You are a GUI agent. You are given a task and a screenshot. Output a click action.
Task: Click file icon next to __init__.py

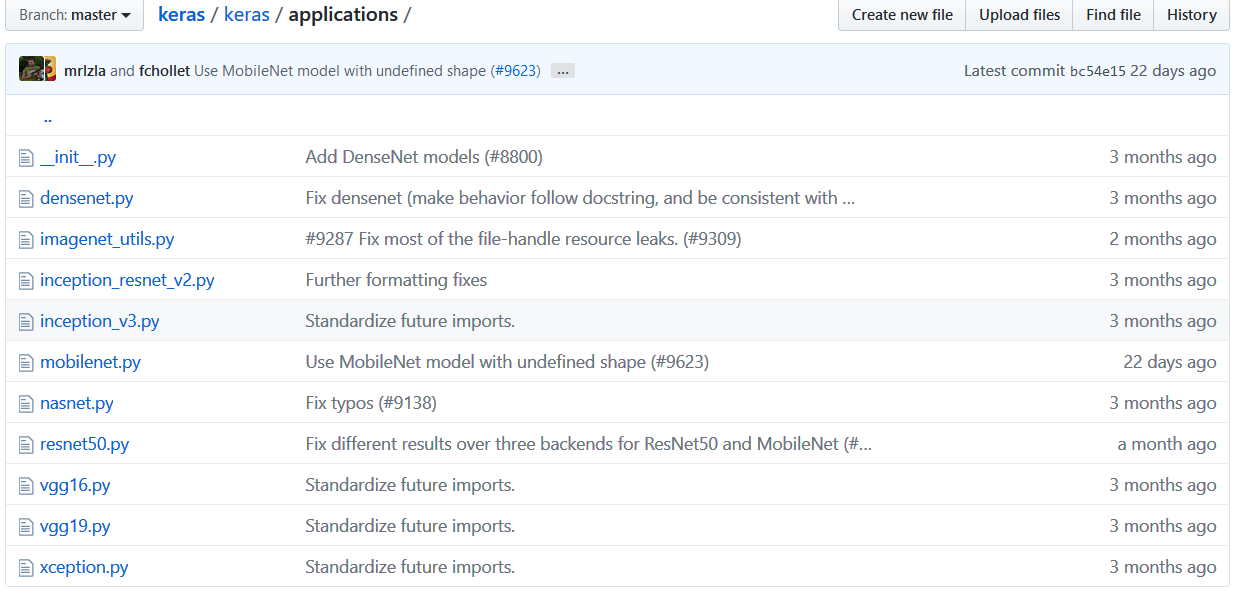pyautogui.click(x=26, y=157)
